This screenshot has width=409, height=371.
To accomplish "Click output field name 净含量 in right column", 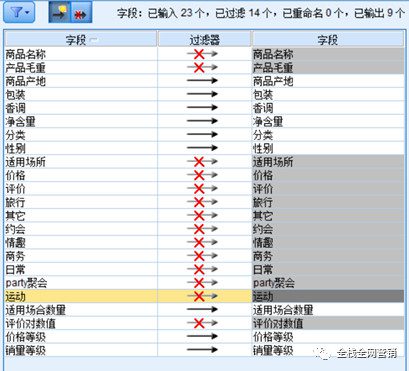I will pos(268,121).
